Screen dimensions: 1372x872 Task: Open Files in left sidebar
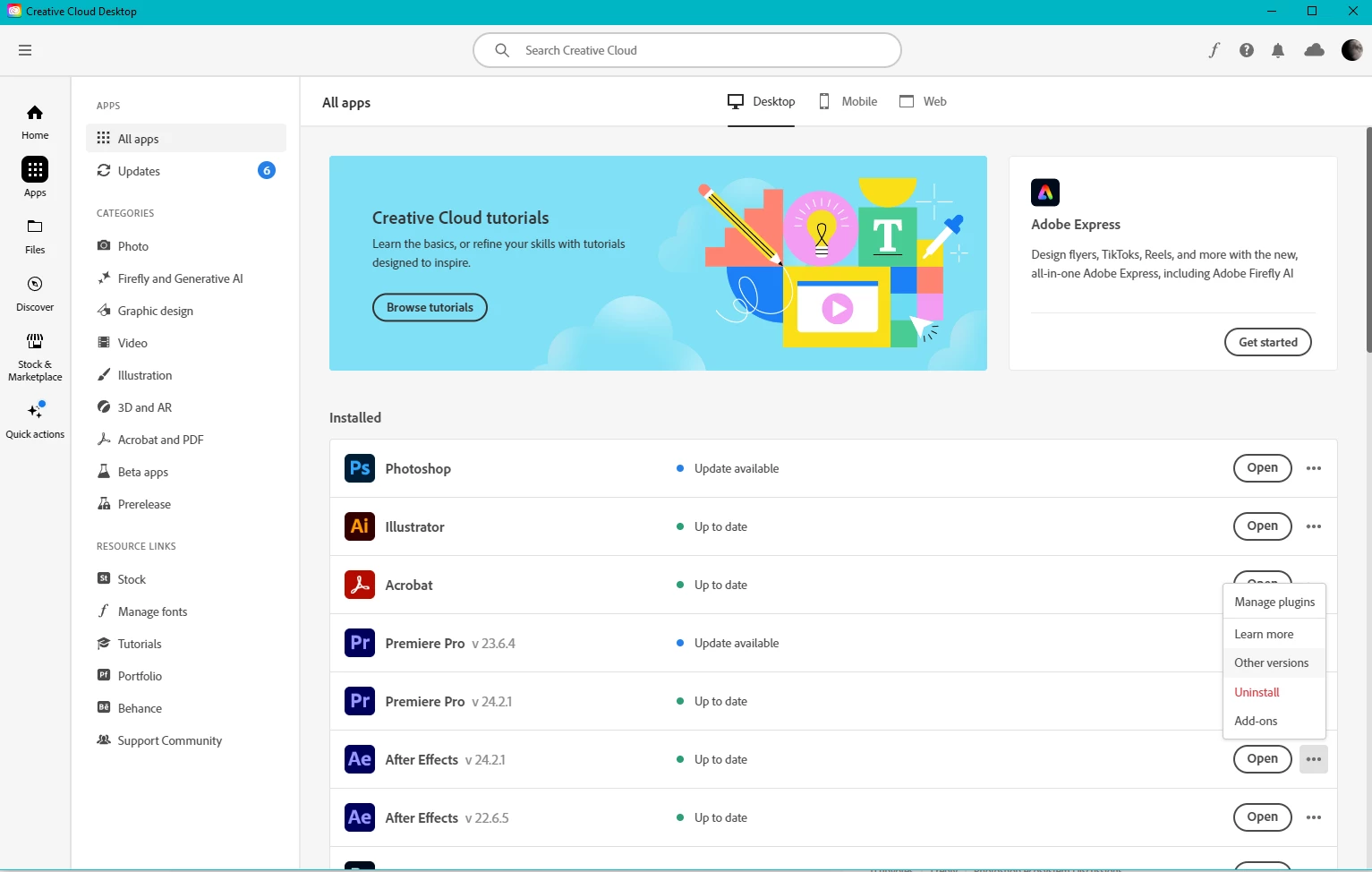click(35, 236)
